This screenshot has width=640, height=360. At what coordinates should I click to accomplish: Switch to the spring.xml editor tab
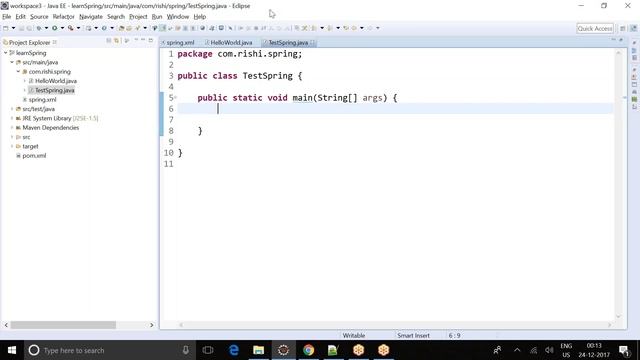pos(178,42)
